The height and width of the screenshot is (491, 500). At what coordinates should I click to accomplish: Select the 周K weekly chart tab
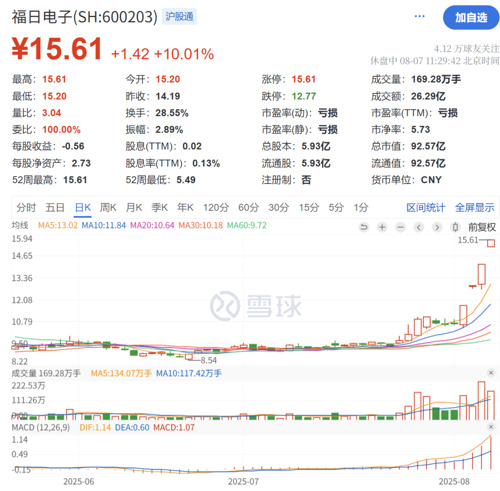108,208
